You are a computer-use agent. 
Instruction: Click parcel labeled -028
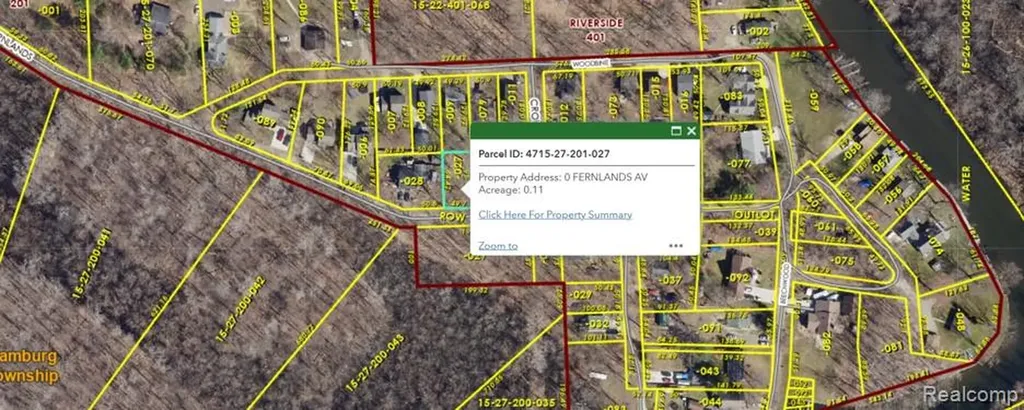click(x=409, y=181)
